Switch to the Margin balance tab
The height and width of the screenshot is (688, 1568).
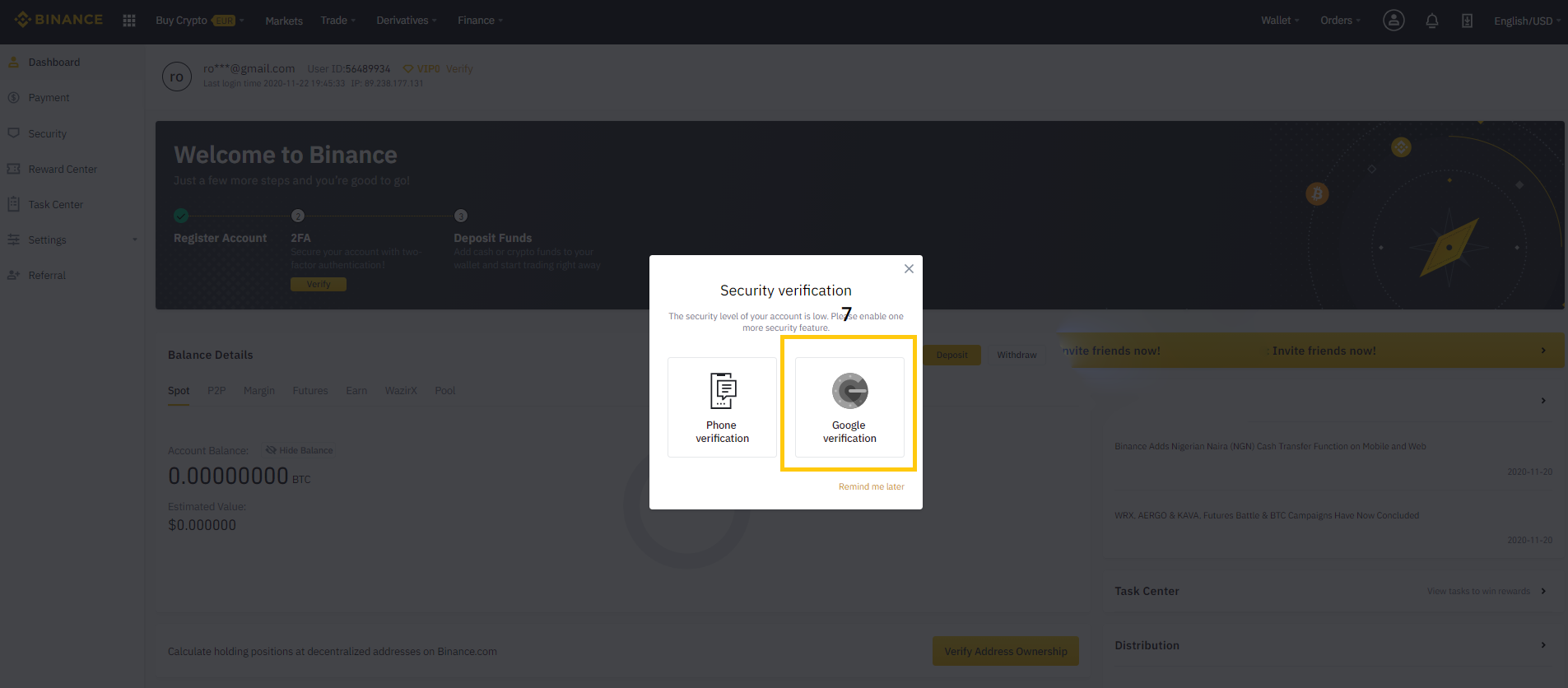(x=259, y=391)
